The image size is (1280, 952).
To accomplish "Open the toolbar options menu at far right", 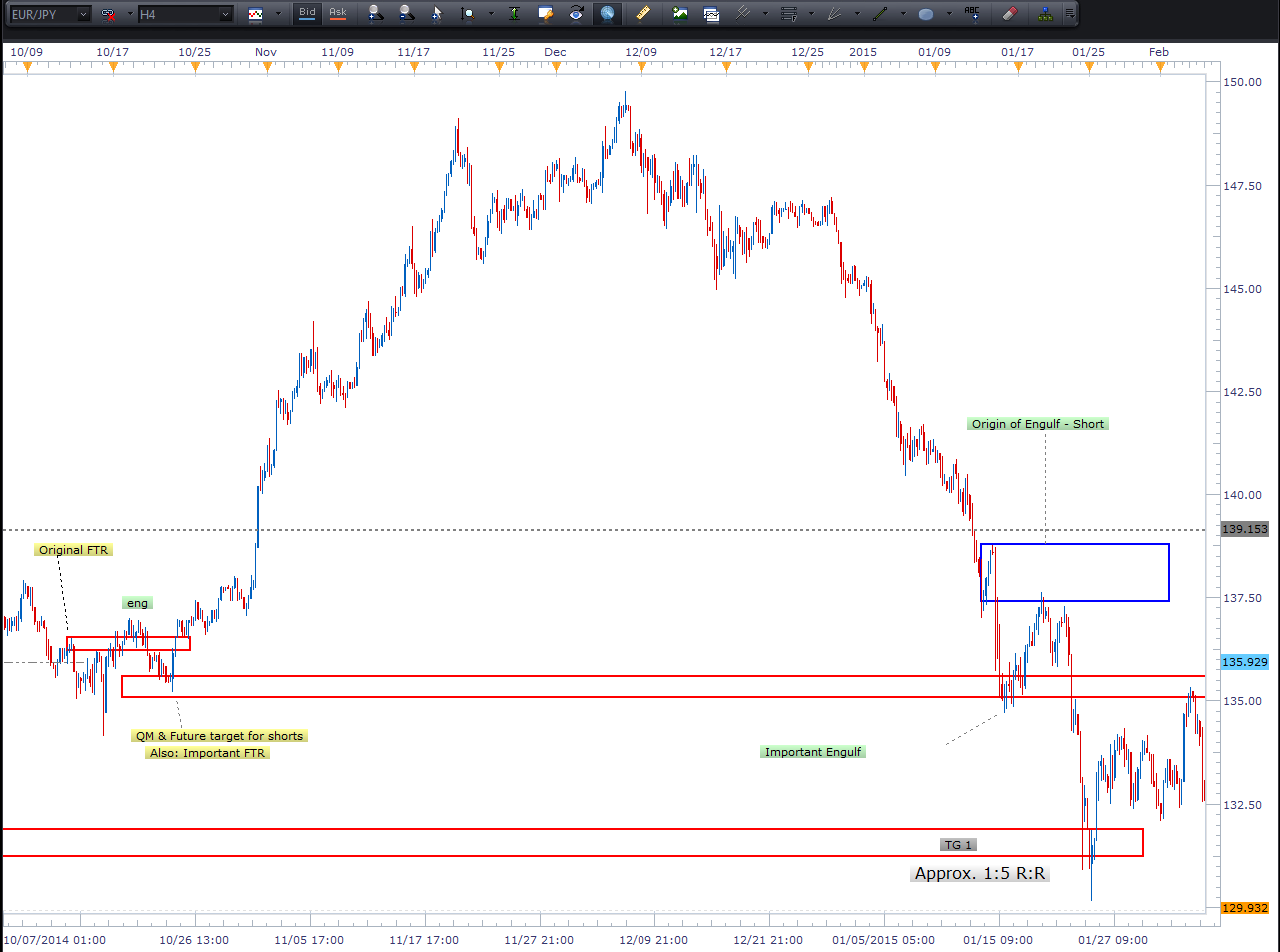I will [1069, 14].
